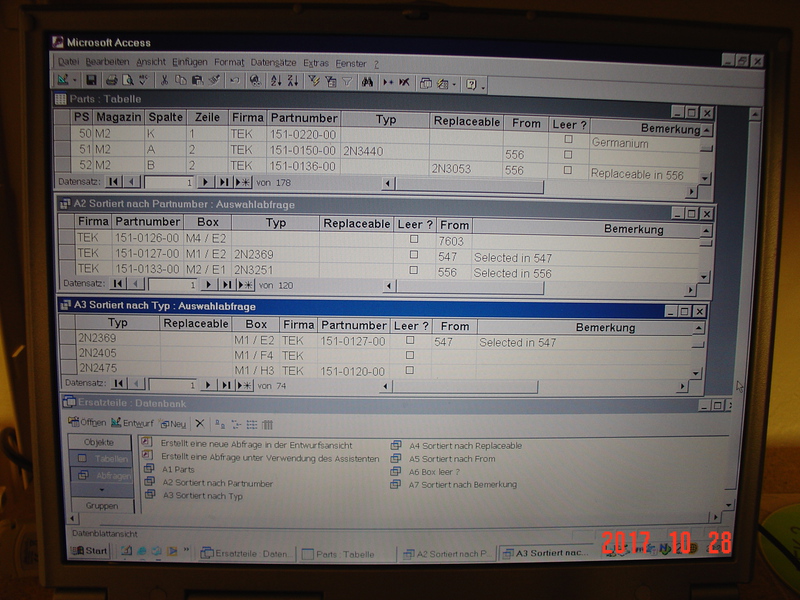Click the Windows Start button
Screen dimensions: 800x600
coord(90,551)
